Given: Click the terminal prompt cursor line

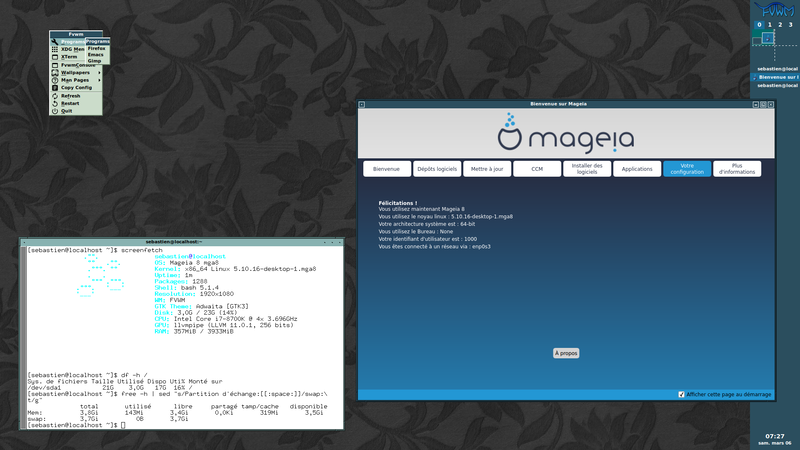Looking at the screenshot, I should [x=77, y=425].
